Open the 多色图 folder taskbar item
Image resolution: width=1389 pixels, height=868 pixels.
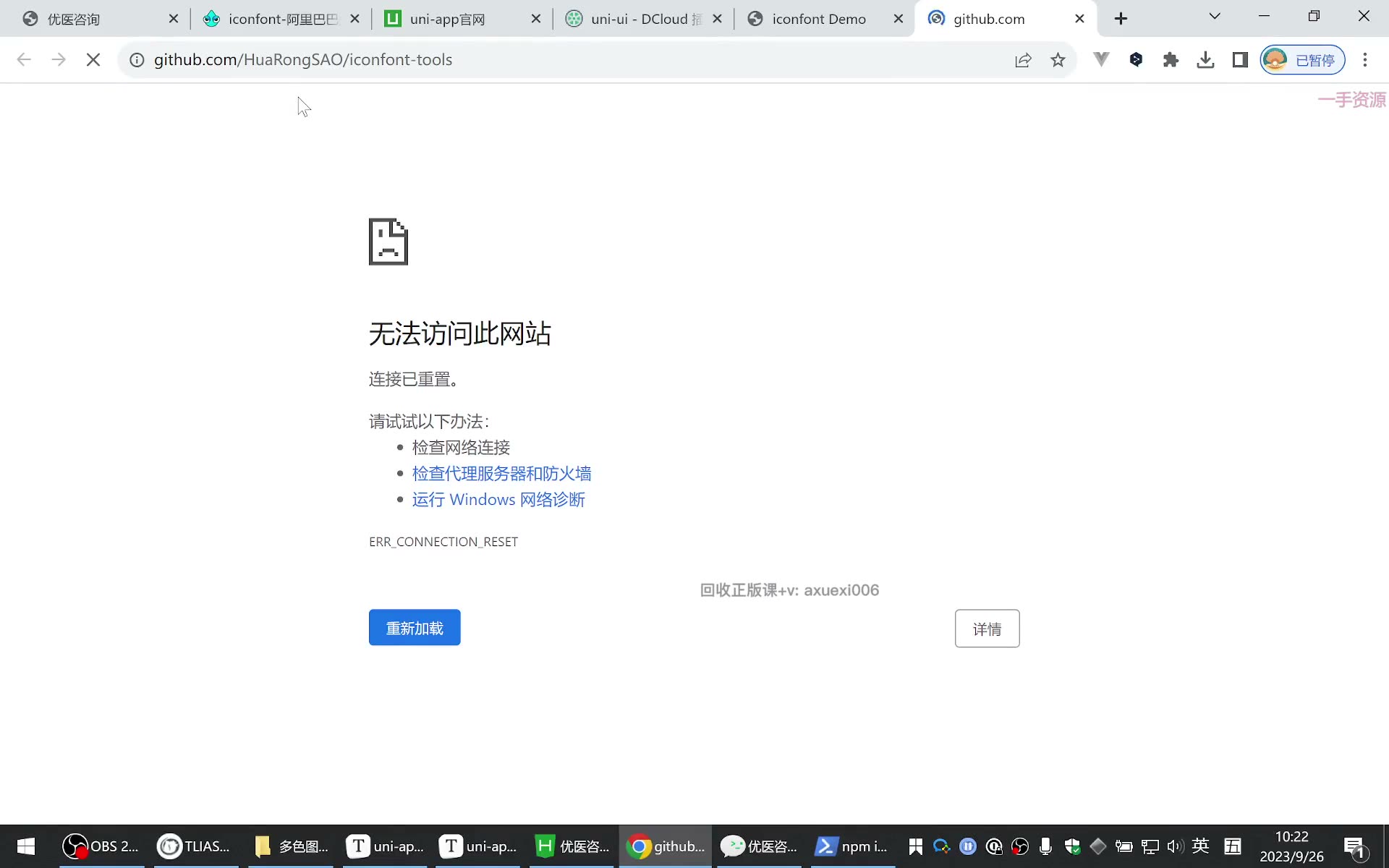point(292,846)
